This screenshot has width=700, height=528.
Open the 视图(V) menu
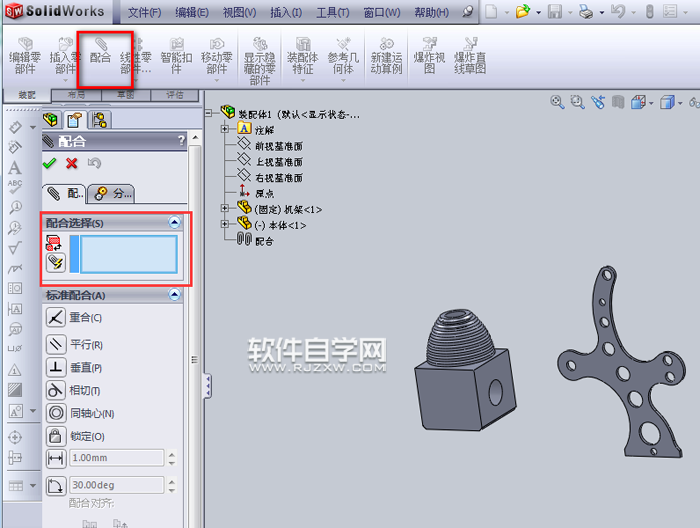[x=240, y=12]
